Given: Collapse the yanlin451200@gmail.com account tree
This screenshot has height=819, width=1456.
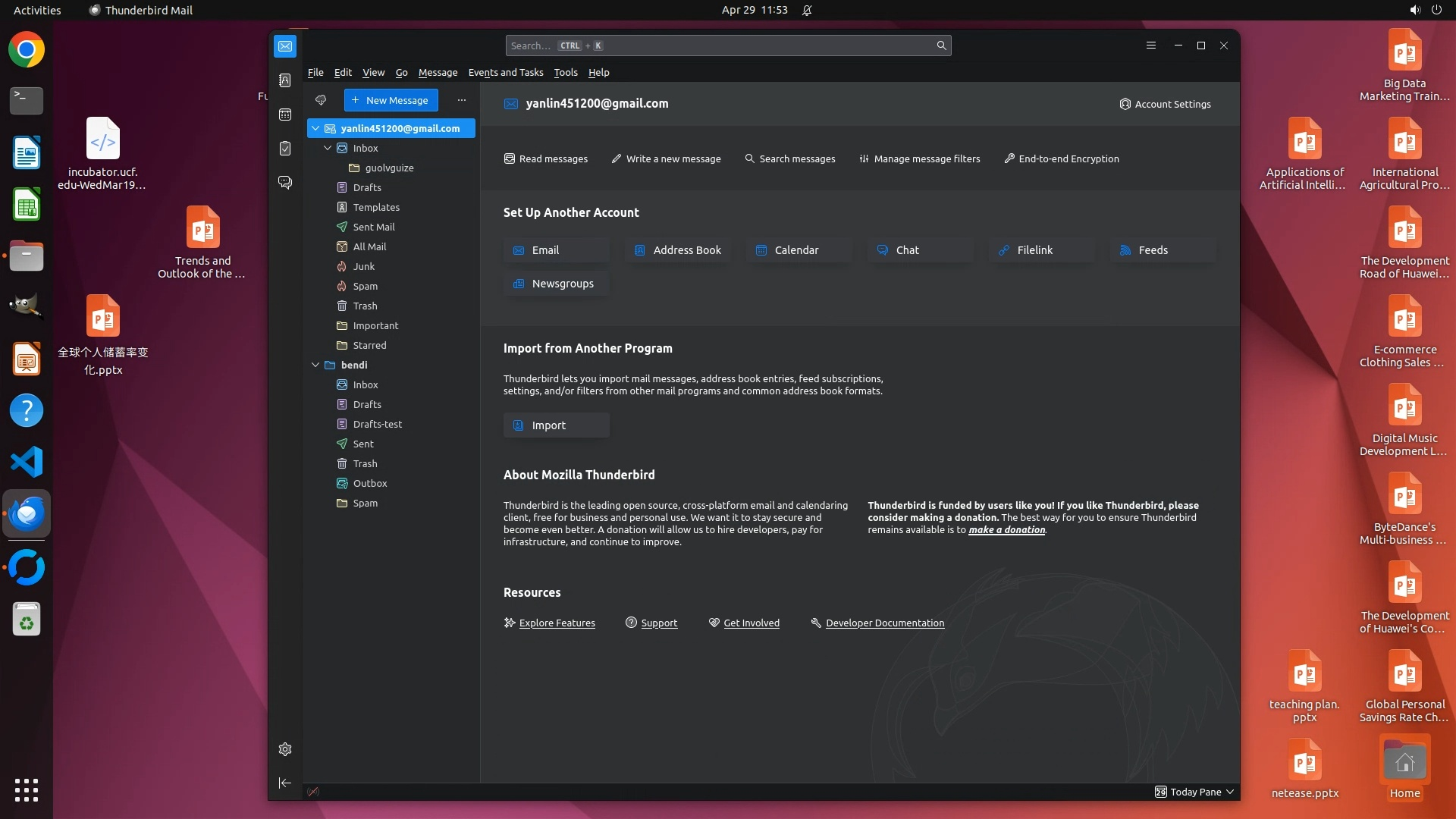Looking at the screenshot, I should tap(315, 128).
